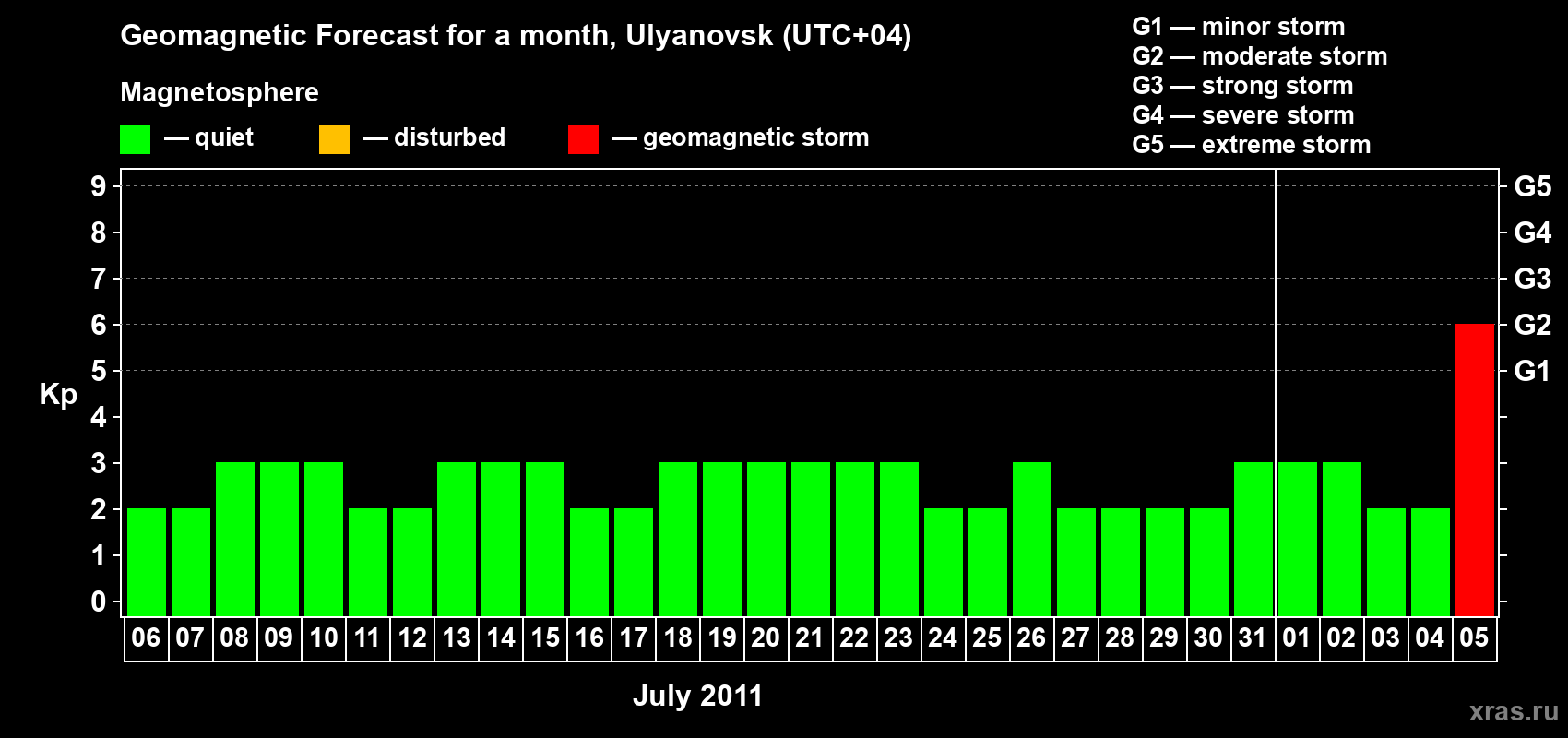
Task: Click the 'disturbed' legend label
Action: [x=449, y=137]
